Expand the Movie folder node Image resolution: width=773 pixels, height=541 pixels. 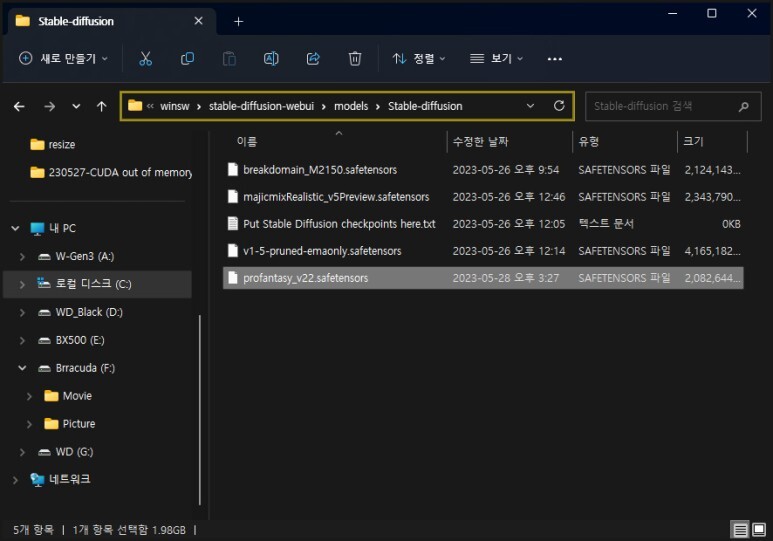(29, 396)
